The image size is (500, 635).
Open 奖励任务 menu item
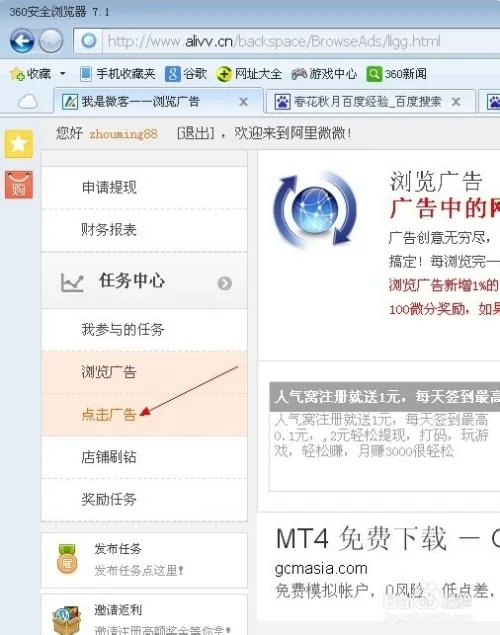(x=144, y=499)
